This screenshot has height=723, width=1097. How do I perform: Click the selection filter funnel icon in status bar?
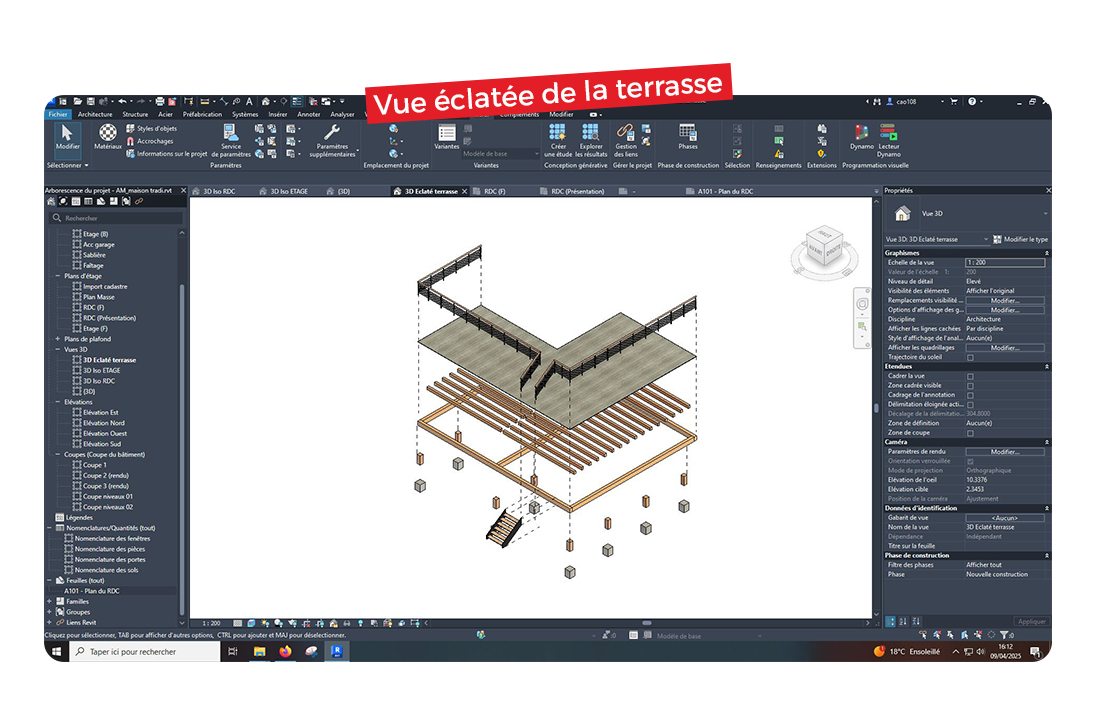coord(1004,636)
